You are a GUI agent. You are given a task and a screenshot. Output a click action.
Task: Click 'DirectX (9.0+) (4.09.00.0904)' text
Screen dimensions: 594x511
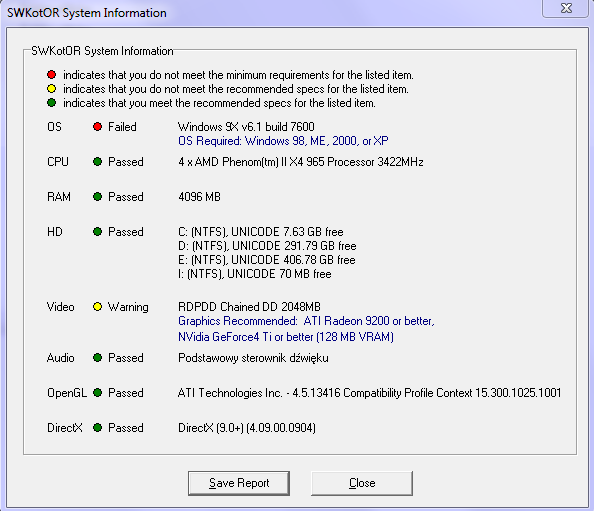tap(247, 428)
